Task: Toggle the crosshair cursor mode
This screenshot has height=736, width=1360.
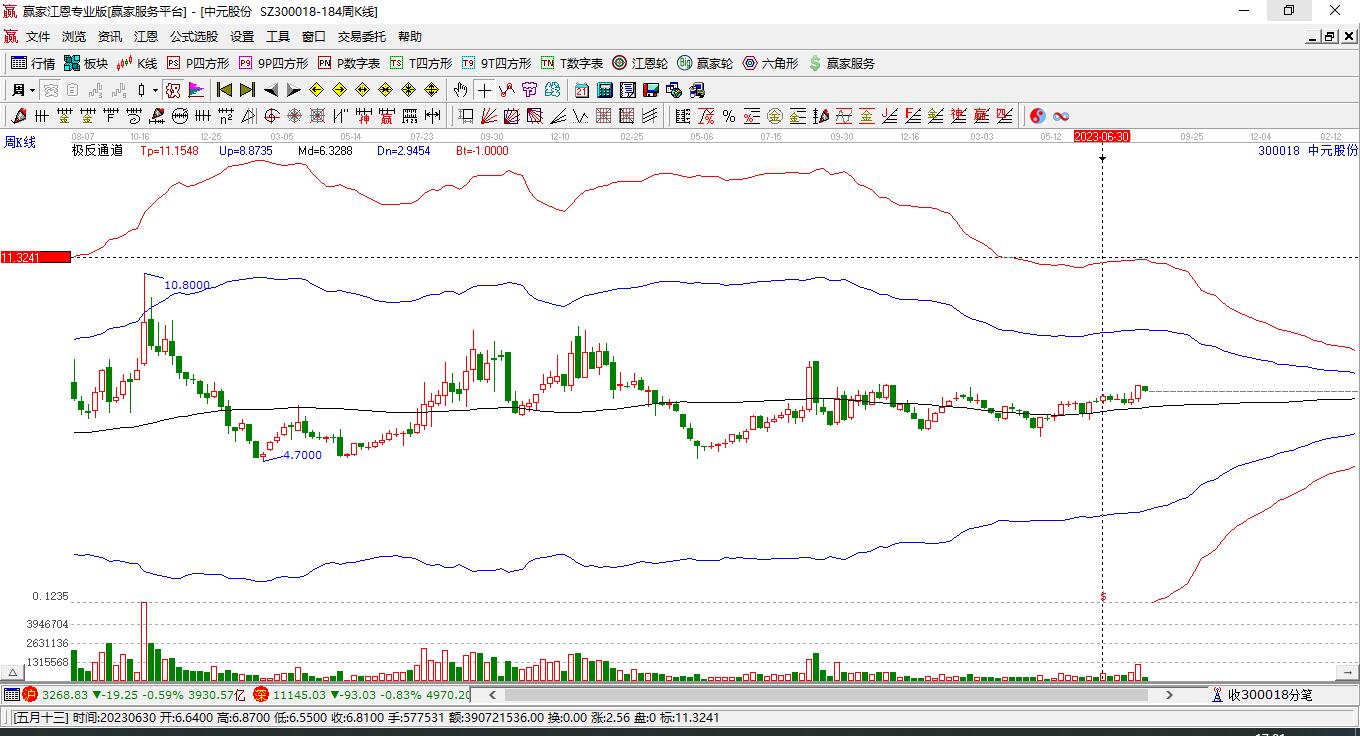Action: pyautogui.click(x=484, y=90)
